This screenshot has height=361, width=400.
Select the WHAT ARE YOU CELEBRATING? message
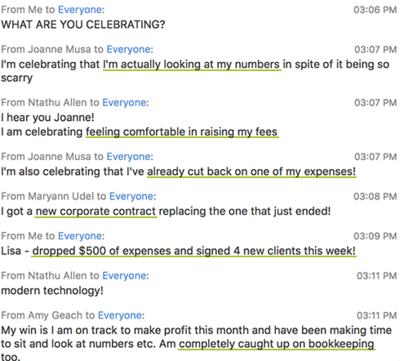(83, 25)
